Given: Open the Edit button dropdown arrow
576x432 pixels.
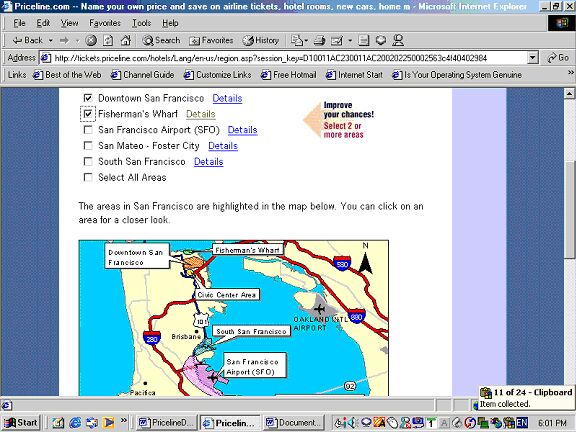Looking at the screenshot, I should (350, 40).
